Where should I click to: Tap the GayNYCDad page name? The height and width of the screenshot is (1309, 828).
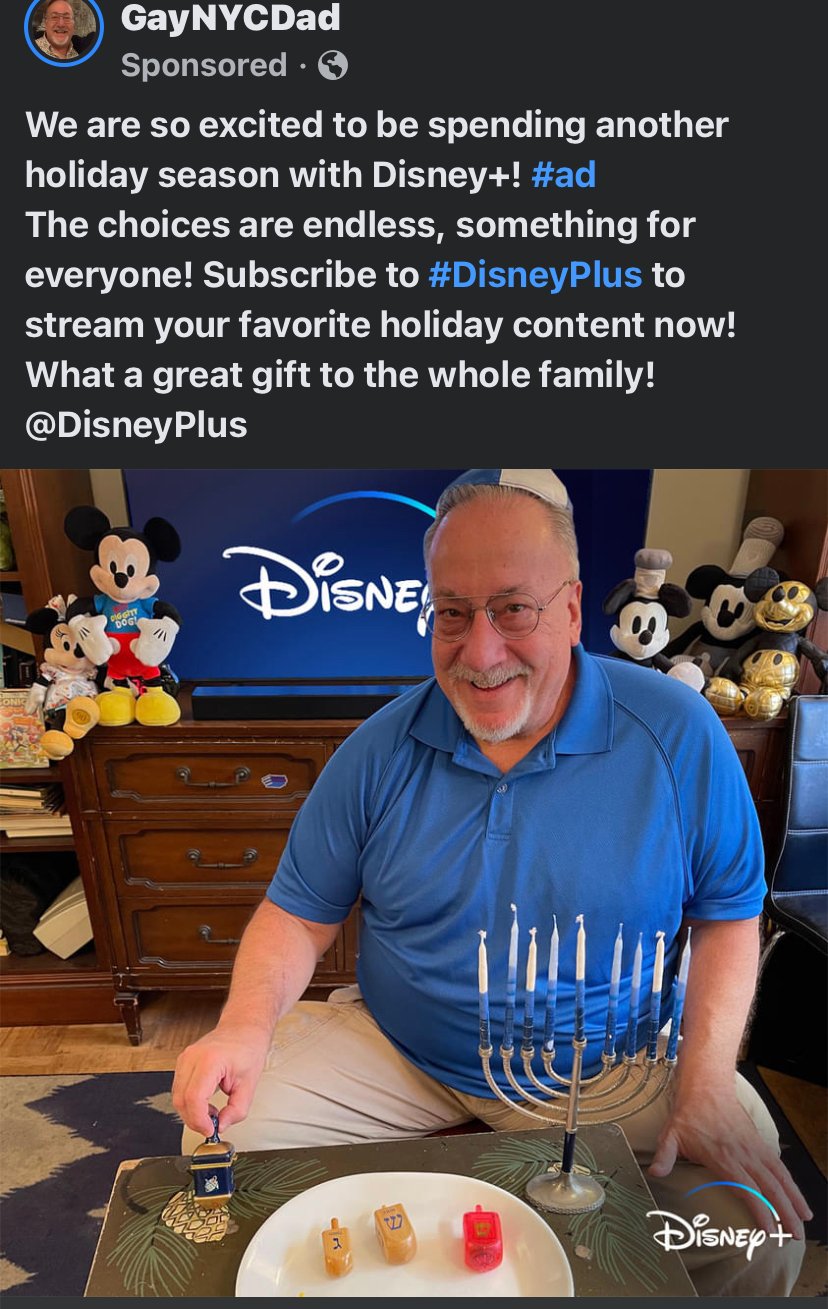coord(231,17)
